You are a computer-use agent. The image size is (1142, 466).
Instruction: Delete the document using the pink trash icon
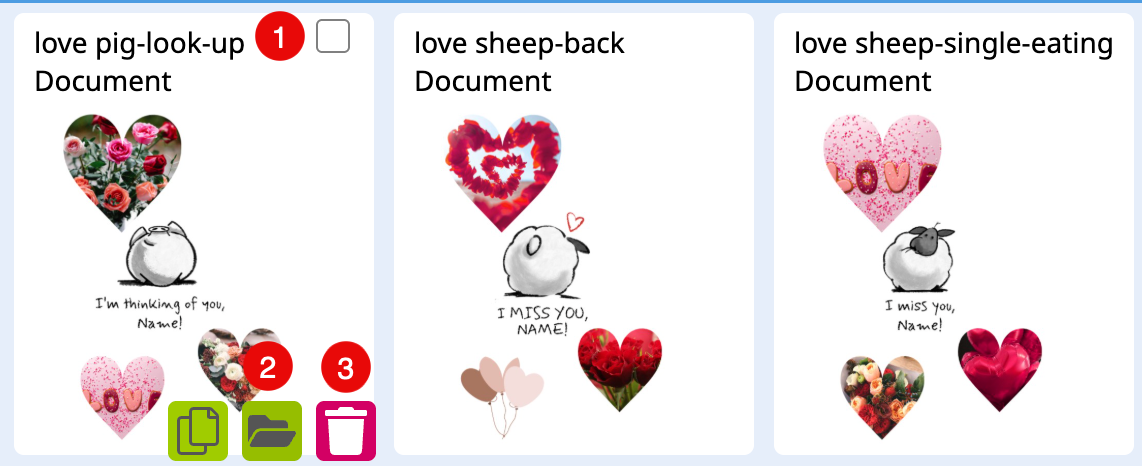[346, 430]
